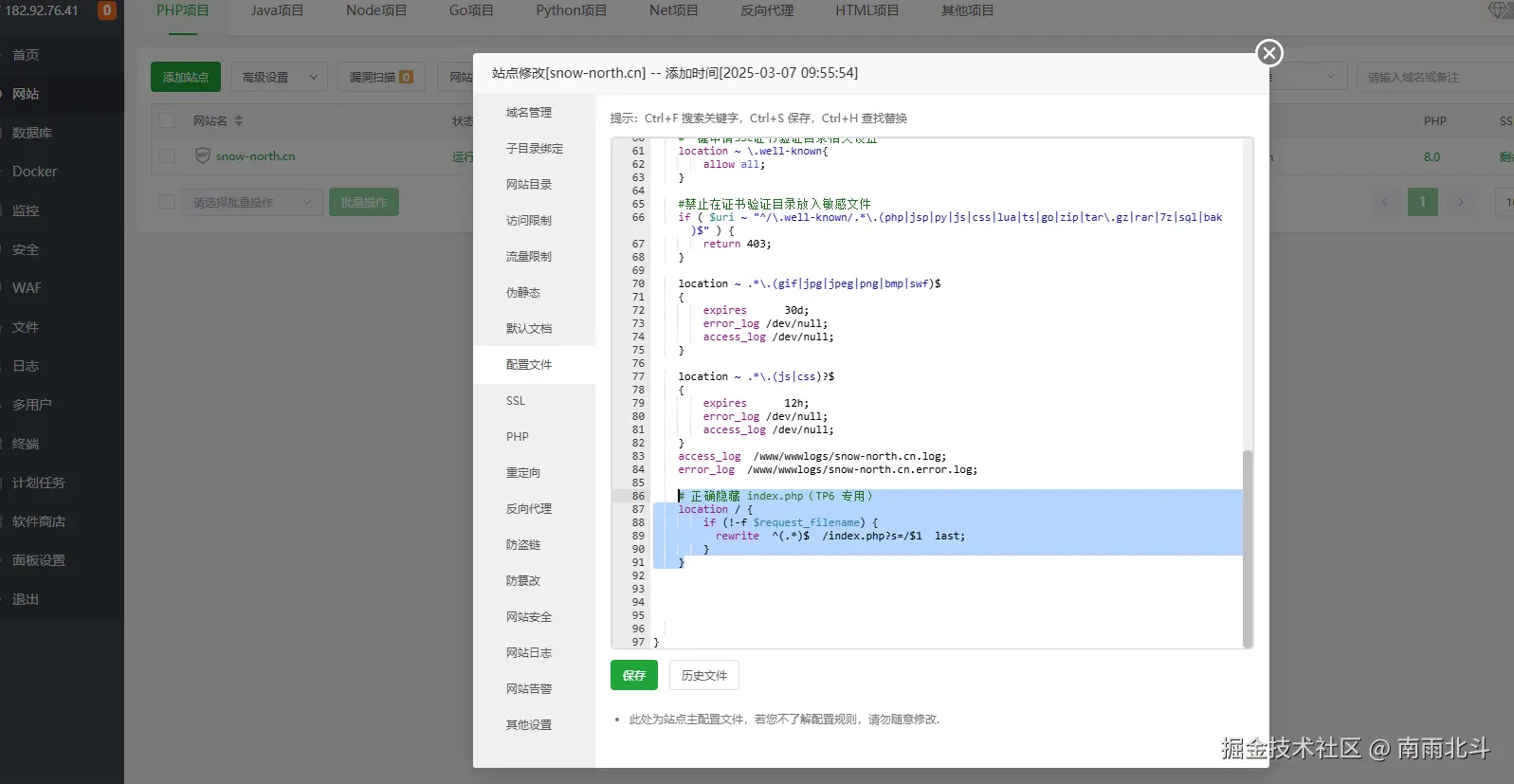Sort by 网站名 column arrows
The image size is (1514, 784).
click(x=239, y=120)
